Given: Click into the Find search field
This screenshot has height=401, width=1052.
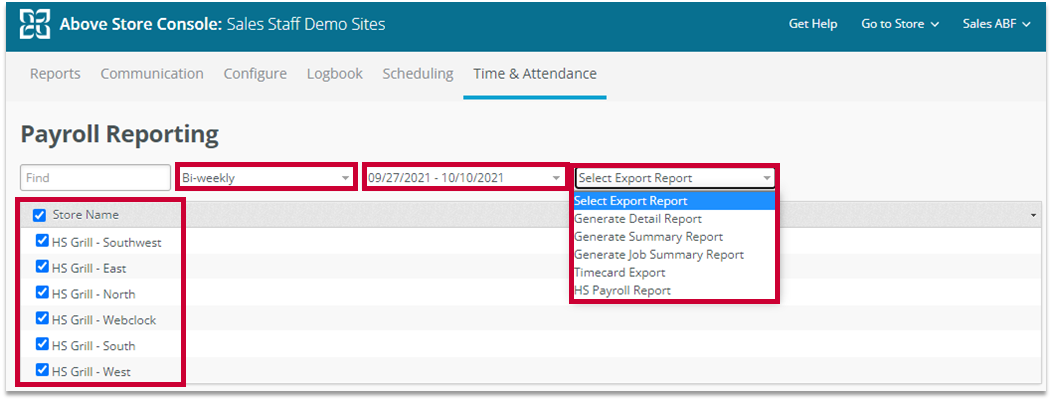Looking at the screenshot, I should click(x=95, y=178).
